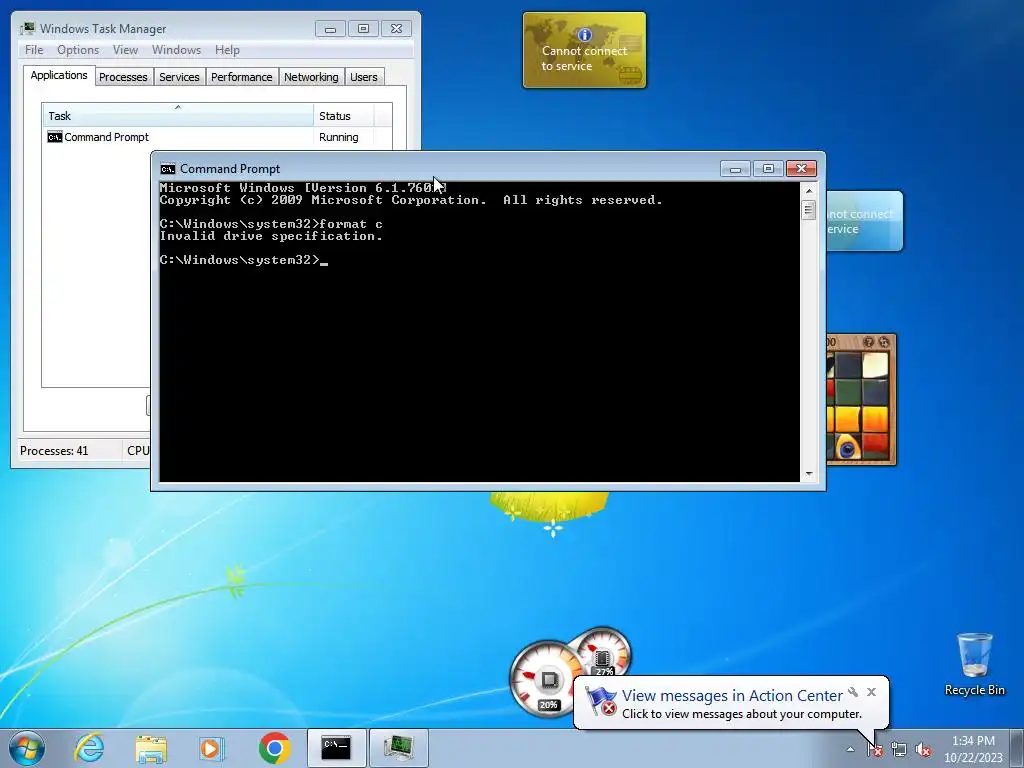Minimize the Command Prompt window
The image size is (1024, 768).
coord(735,169)
